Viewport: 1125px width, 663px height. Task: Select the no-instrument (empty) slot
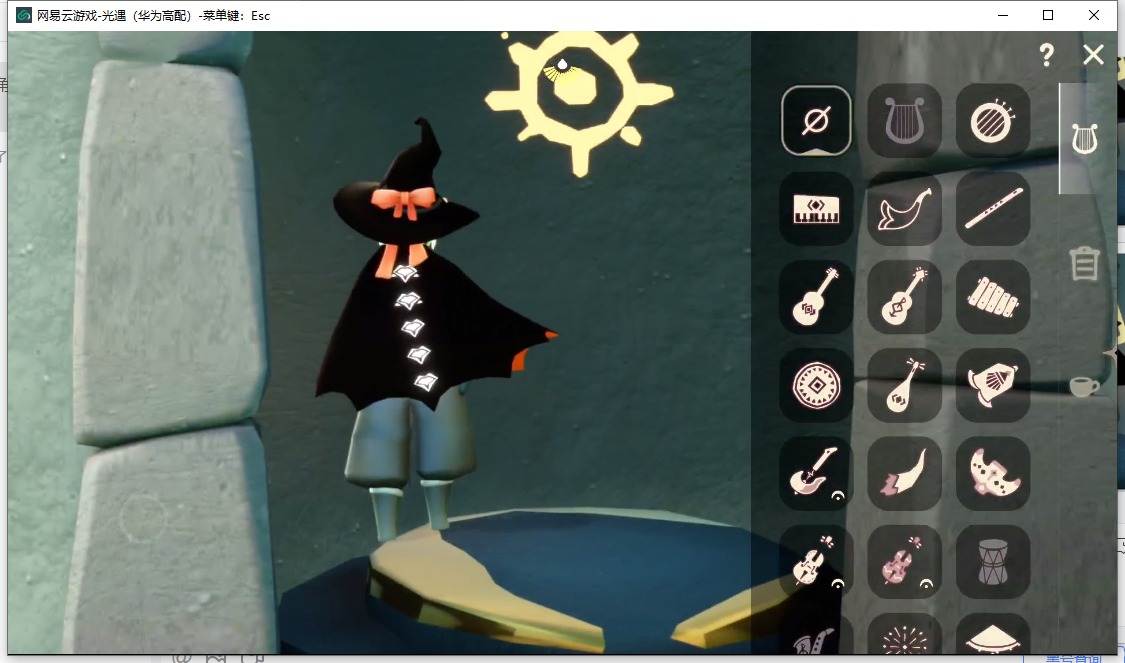pos(816,121)
